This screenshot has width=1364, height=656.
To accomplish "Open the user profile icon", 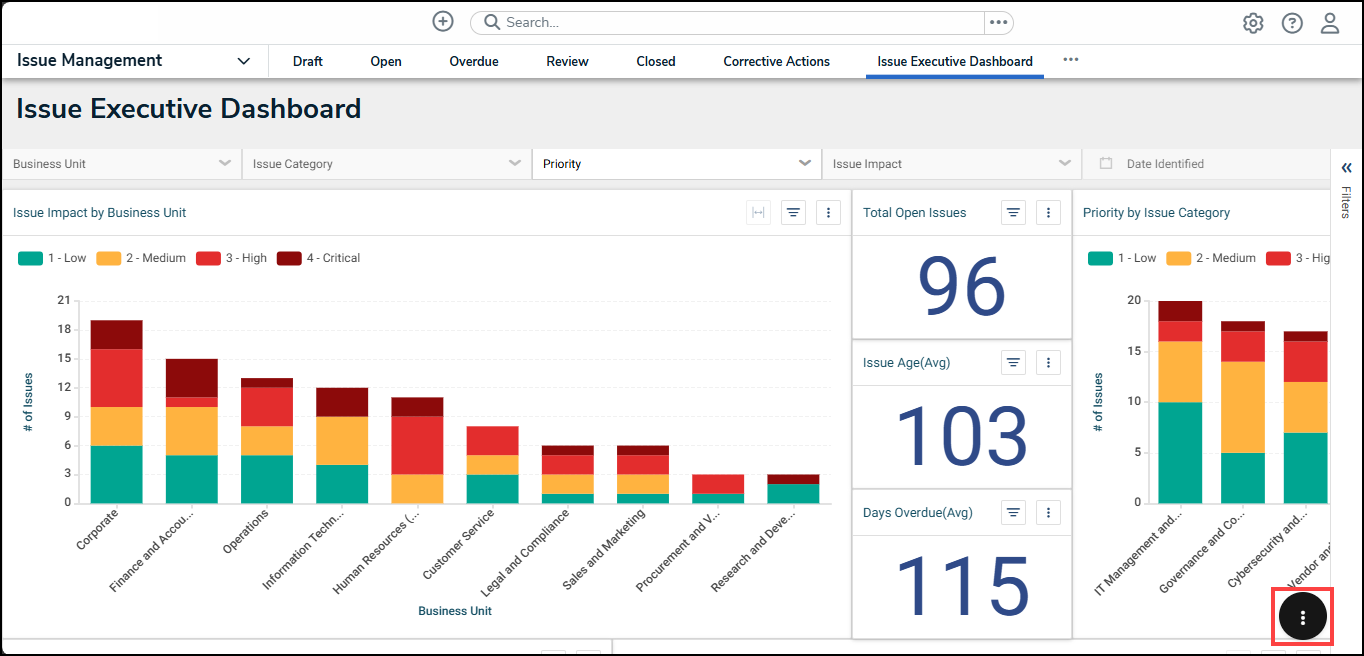I will [1330, 23].
